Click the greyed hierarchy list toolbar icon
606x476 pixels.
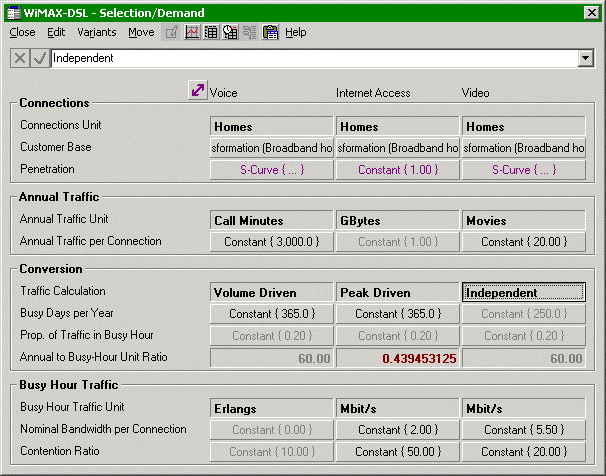pos(250,32)
